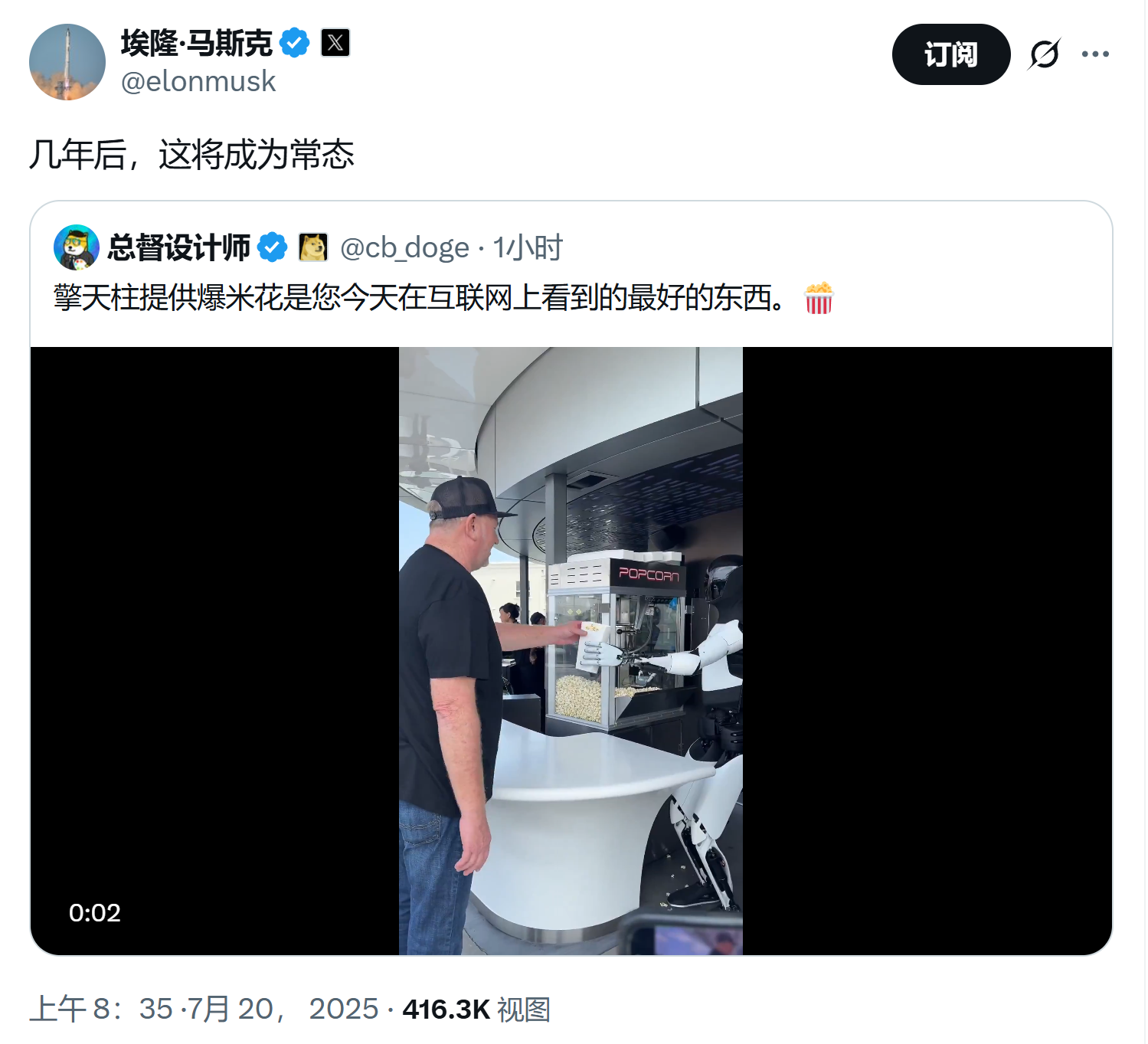Click the 1小时 timestamp on quoted post
Screen dimensions: 1148x1044
coord(528,247)
